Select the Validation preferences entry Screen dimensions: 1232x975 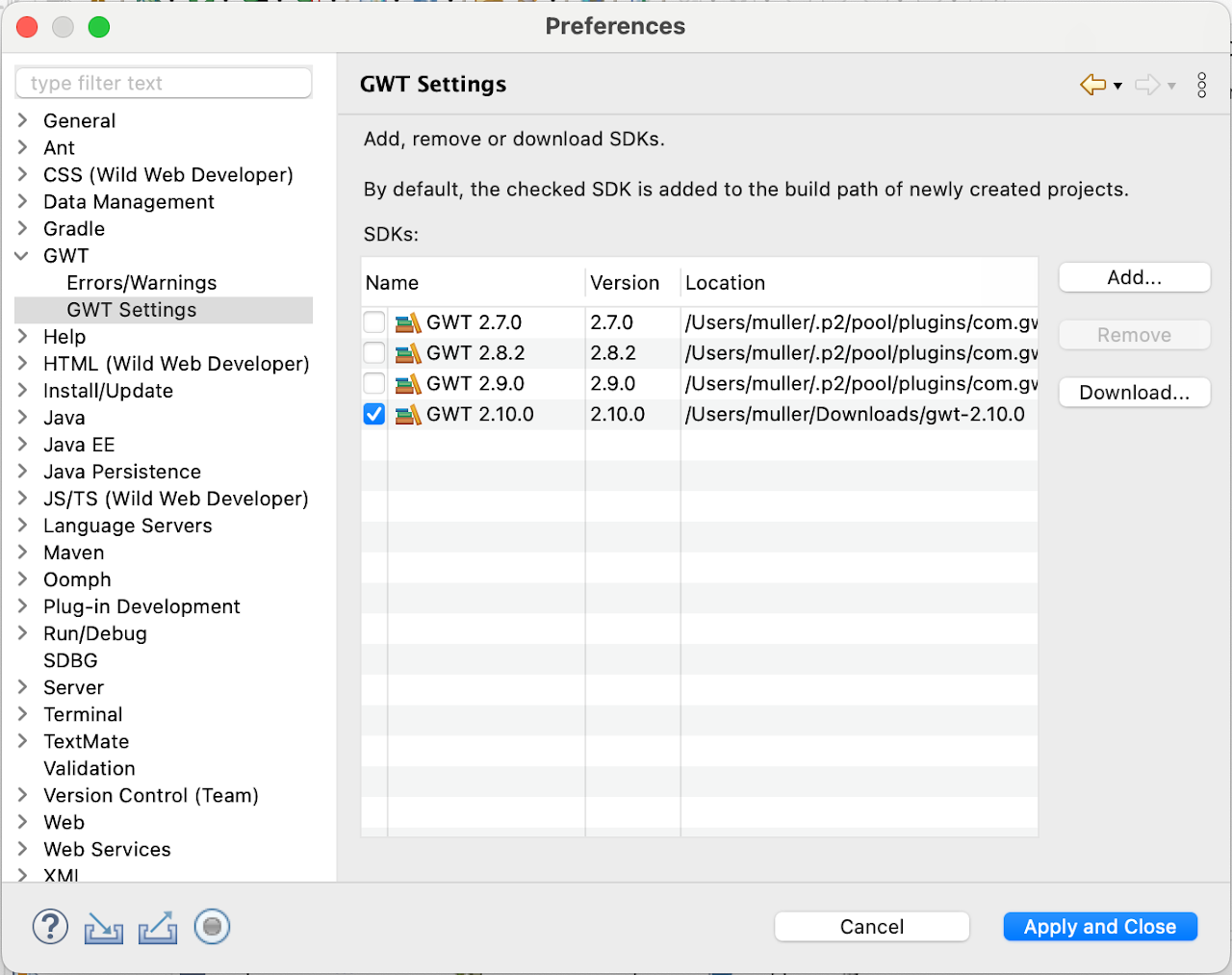click(x=90, y=768)
